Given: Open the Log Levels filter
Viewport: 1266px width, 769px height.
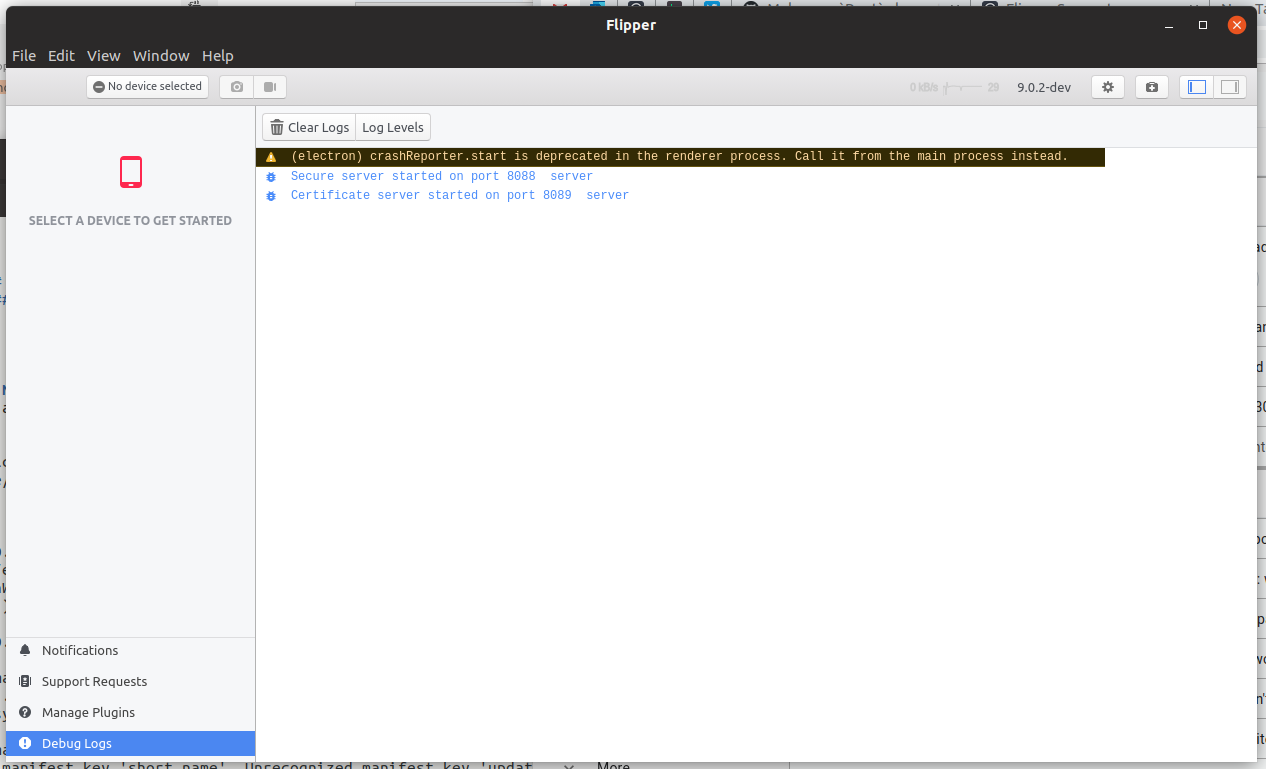Looking at the screenshot, I should click(393, 127).
